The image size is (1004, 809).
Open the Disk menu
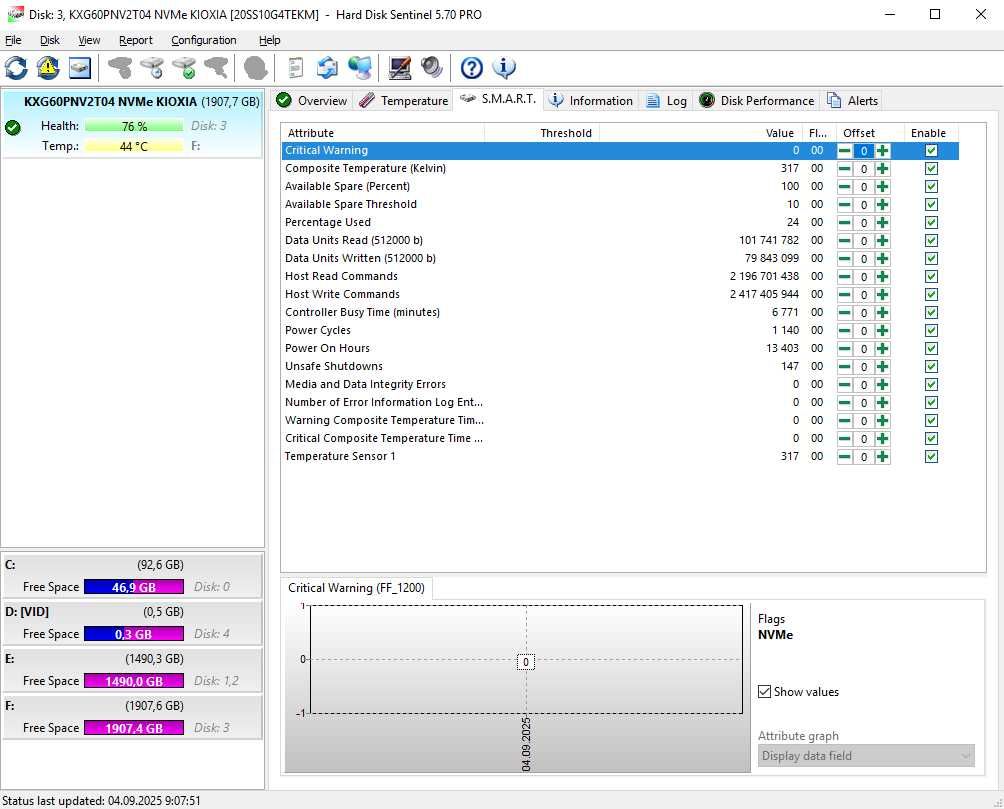click(x=49, y=40)
